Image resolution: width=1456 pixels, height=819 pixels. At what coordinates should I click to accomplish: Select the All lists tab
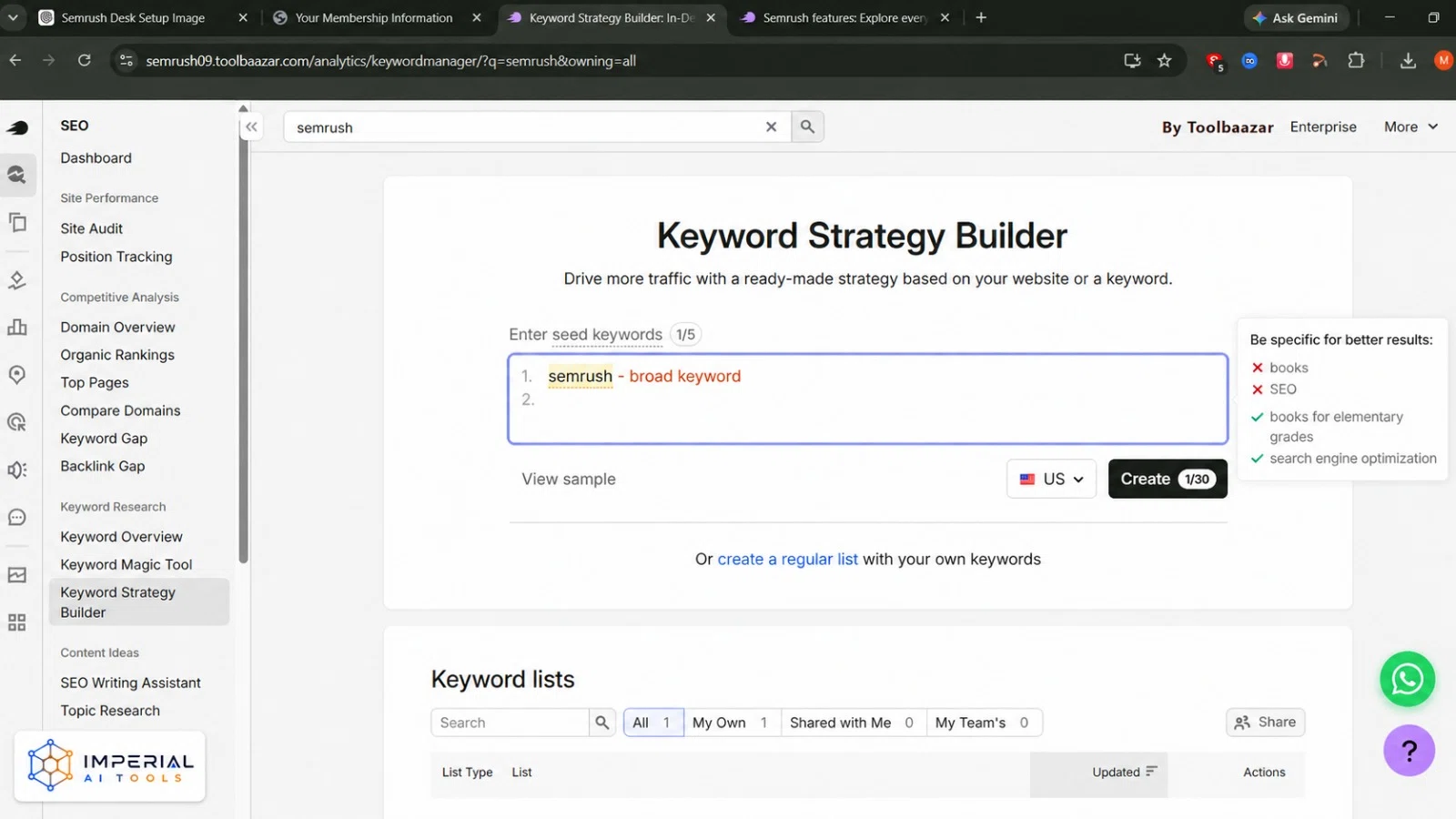[x=653, y=723]
